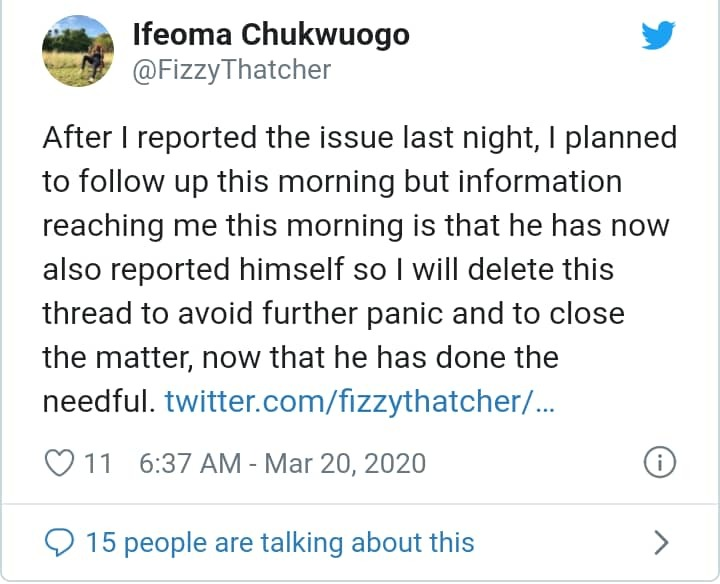Click the Ifeoma Chukwuogo display name
Screen dimensions: 720x584
[x=271, y=35]
